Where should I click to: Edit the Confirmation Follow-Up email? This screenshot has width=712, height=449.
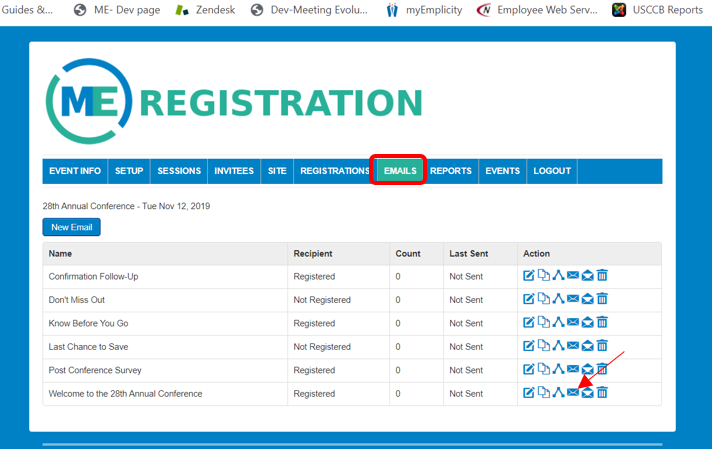point(529,276)
